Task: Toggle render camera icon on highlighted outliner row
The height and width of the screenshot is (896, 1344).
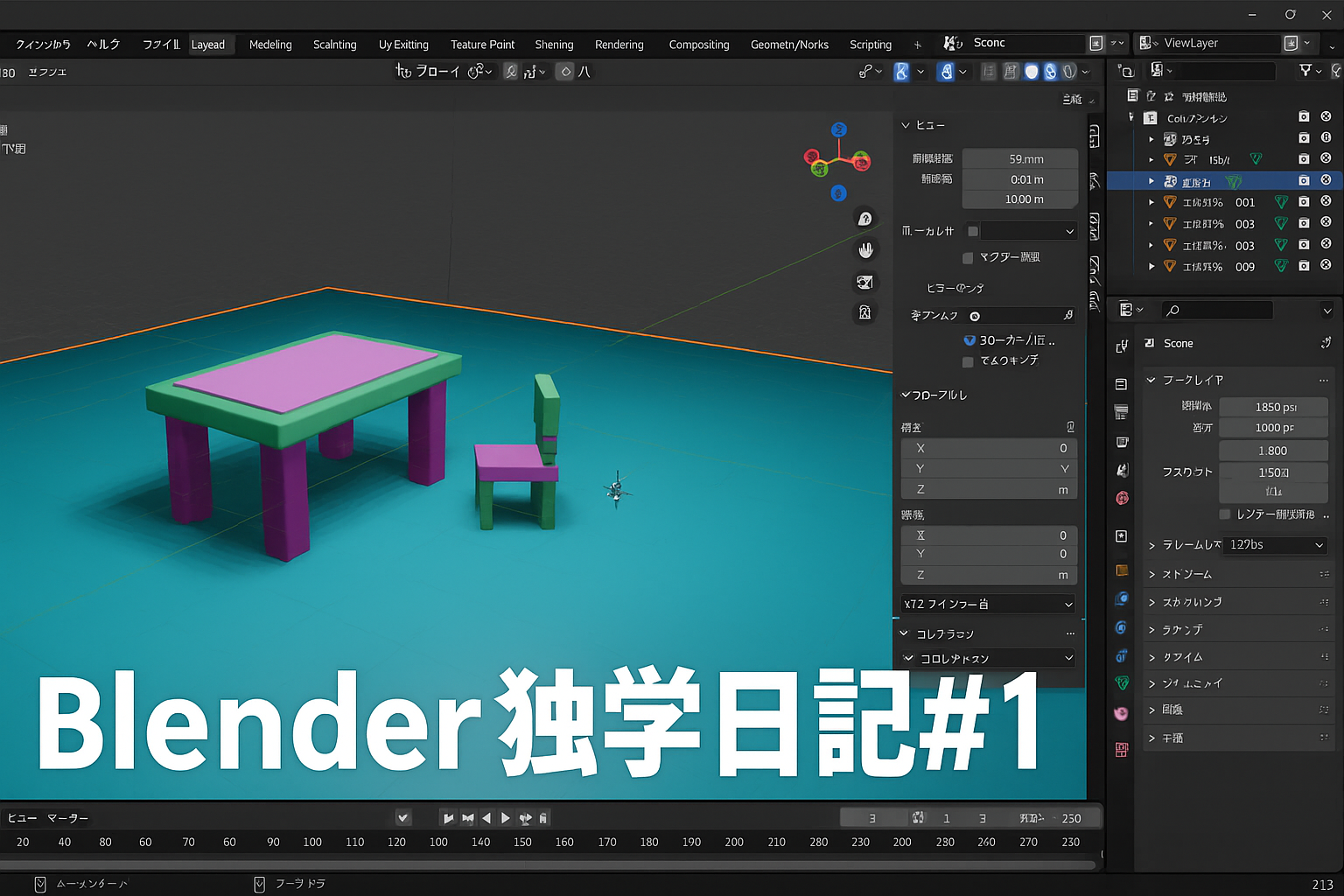Action: (x=1304, y=180)
